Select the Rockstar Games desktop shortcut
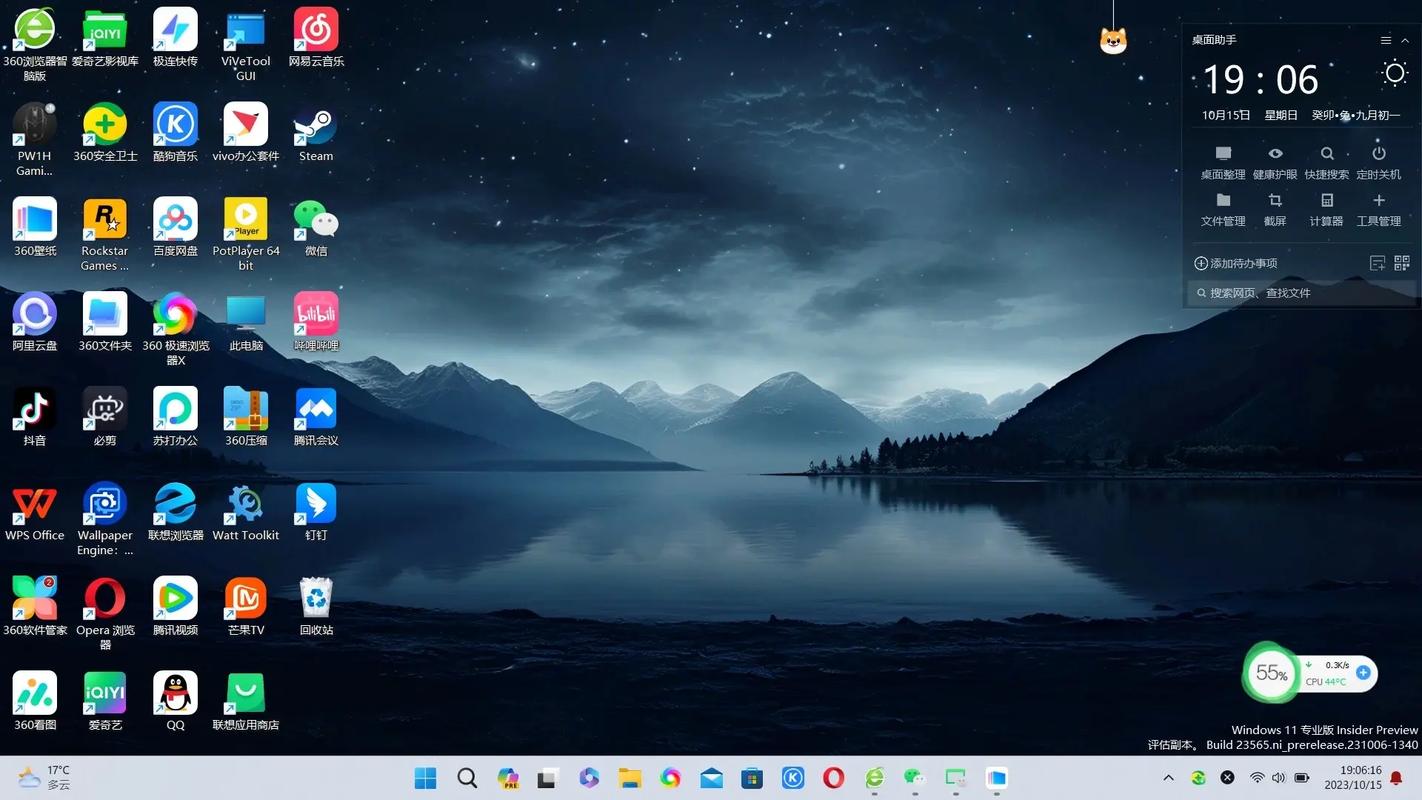 click(105, 235)
